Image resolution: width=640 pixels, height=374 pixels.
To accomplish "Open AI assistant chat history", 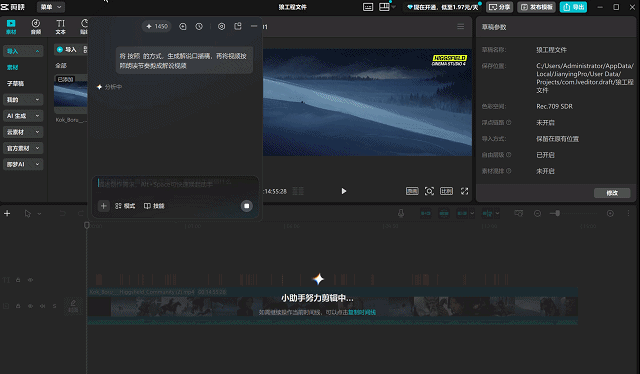I will click(x=199, y=27).
